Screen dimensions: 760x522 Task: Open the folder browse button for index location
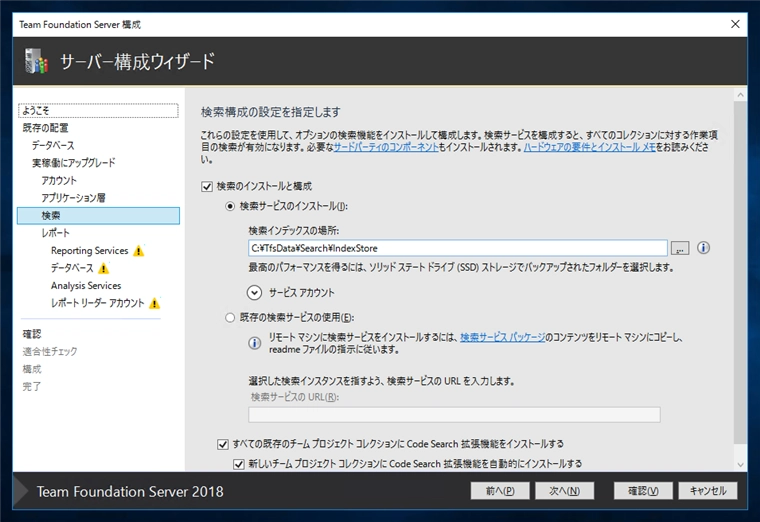(680, 248)
